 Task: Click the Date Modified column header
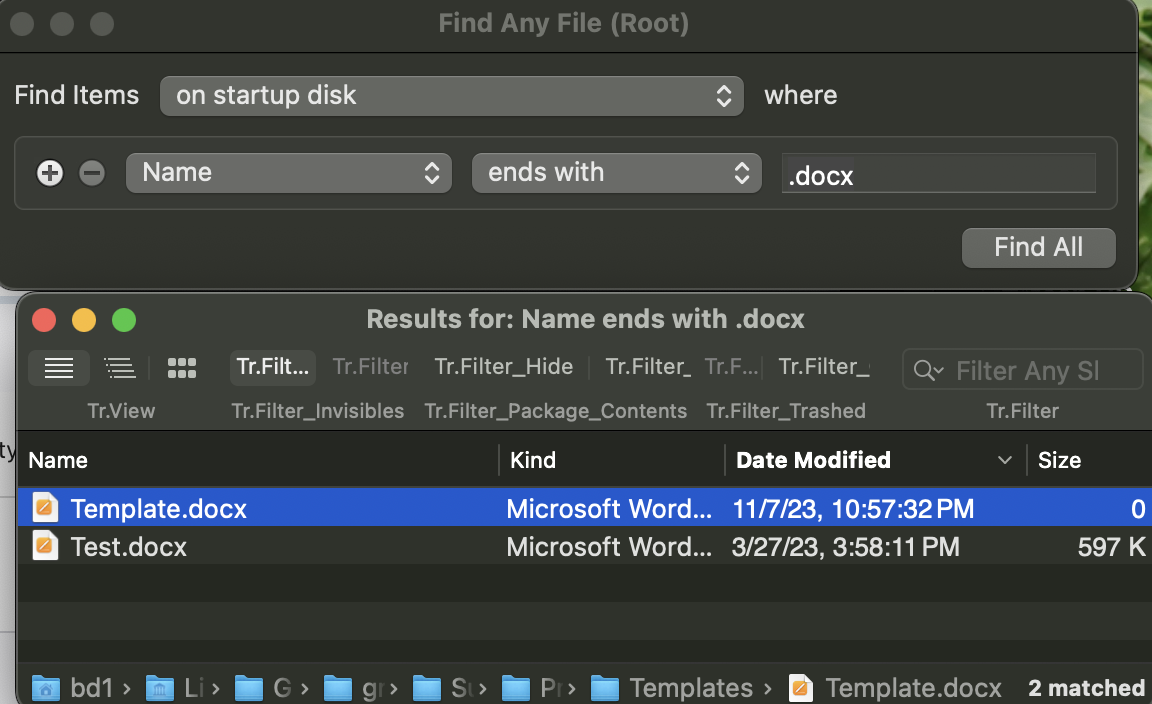pos(813,460)
